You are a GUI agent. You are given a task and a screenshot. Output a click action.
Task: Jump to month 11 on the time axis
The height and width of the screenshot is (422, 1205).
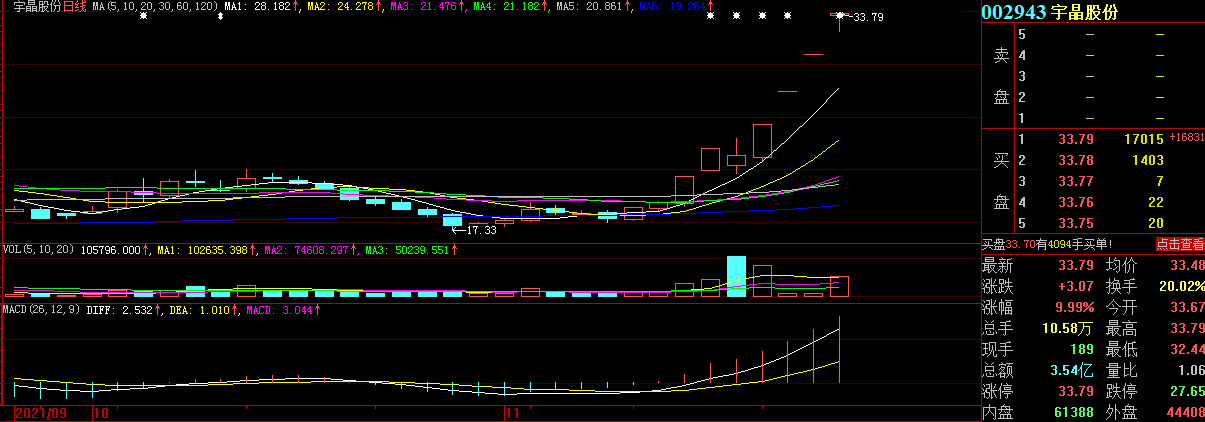(x=512, y=412)
